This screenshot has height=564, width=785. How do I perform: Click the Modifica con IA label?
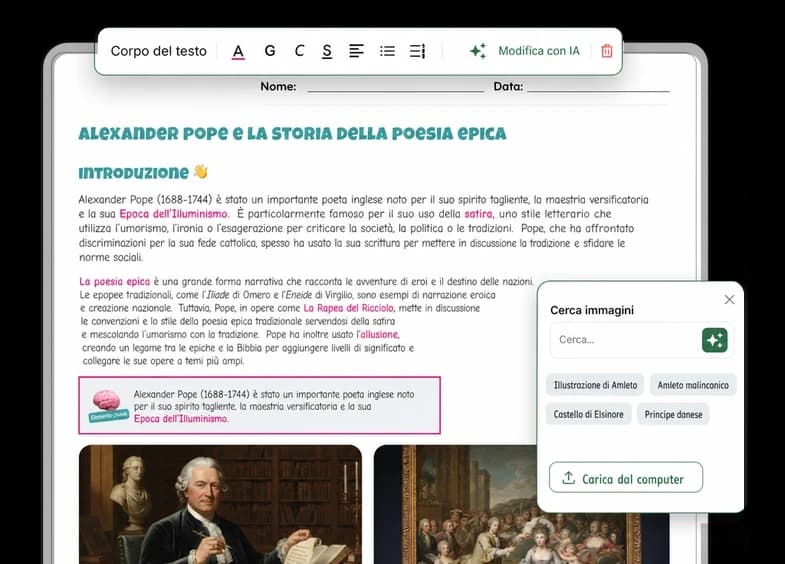[539, 51]
